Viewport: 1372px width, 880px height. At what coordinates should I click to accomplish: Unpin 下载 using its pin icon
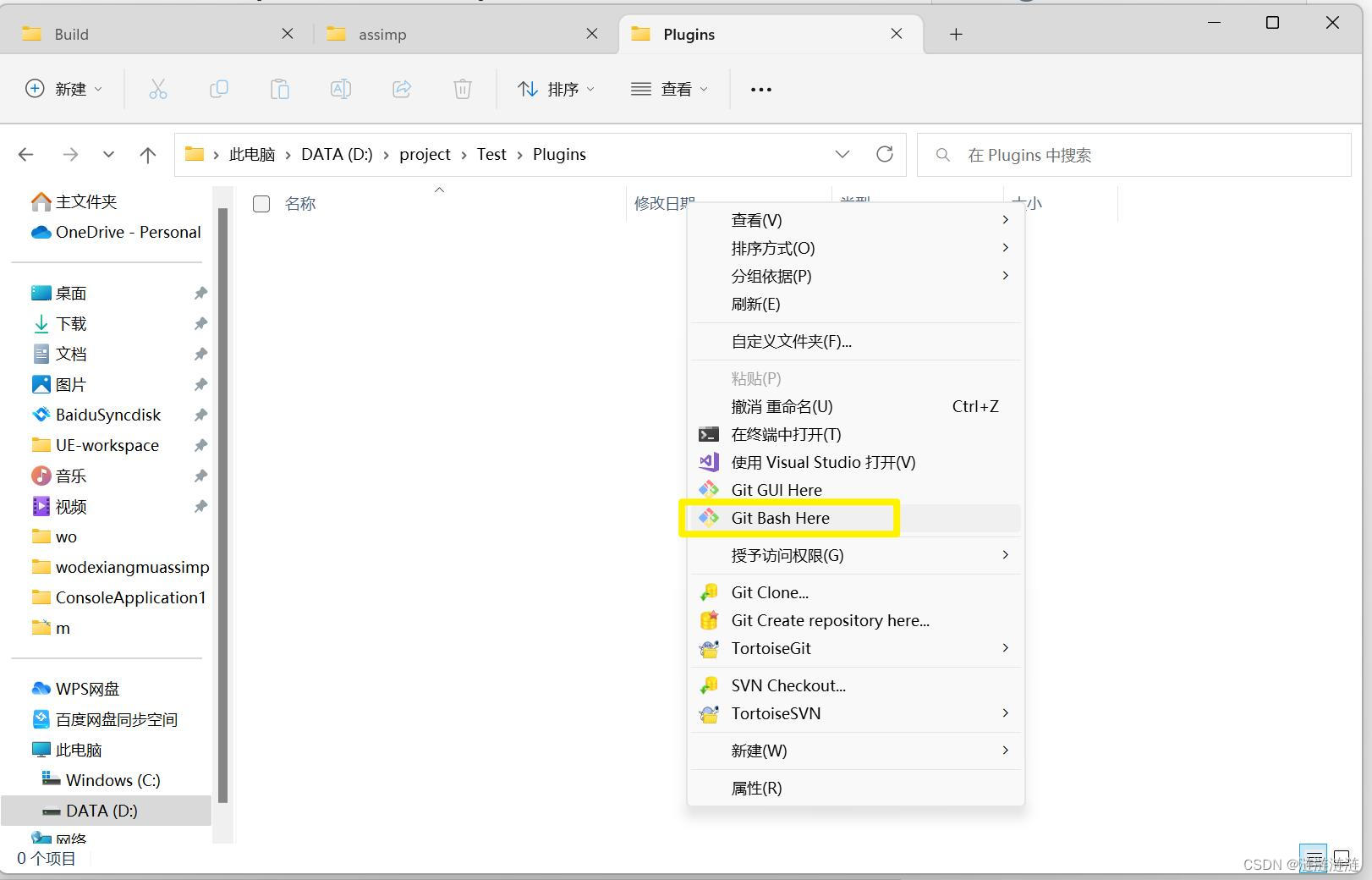coord(200,324)
